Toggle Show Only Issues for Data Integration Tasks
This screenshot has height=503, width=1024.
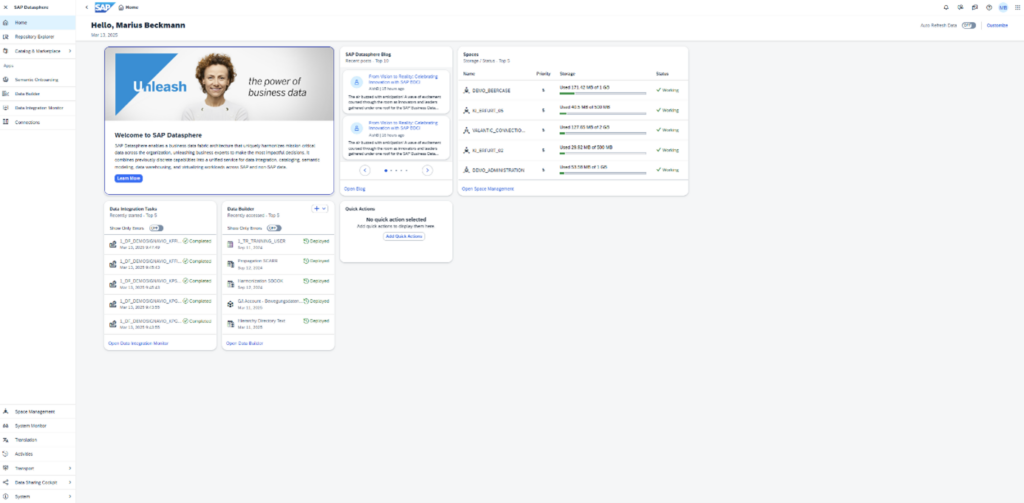click(x=156, y=228)
